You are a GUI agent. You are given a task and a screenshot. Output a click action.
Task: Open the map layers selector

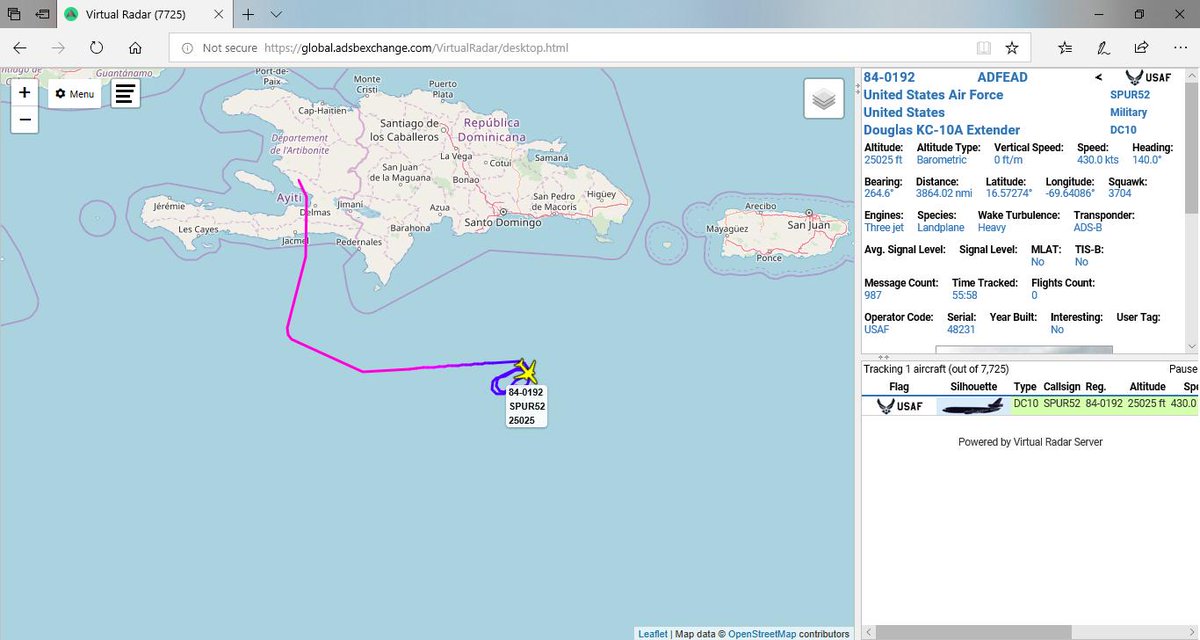click(824, 99)
